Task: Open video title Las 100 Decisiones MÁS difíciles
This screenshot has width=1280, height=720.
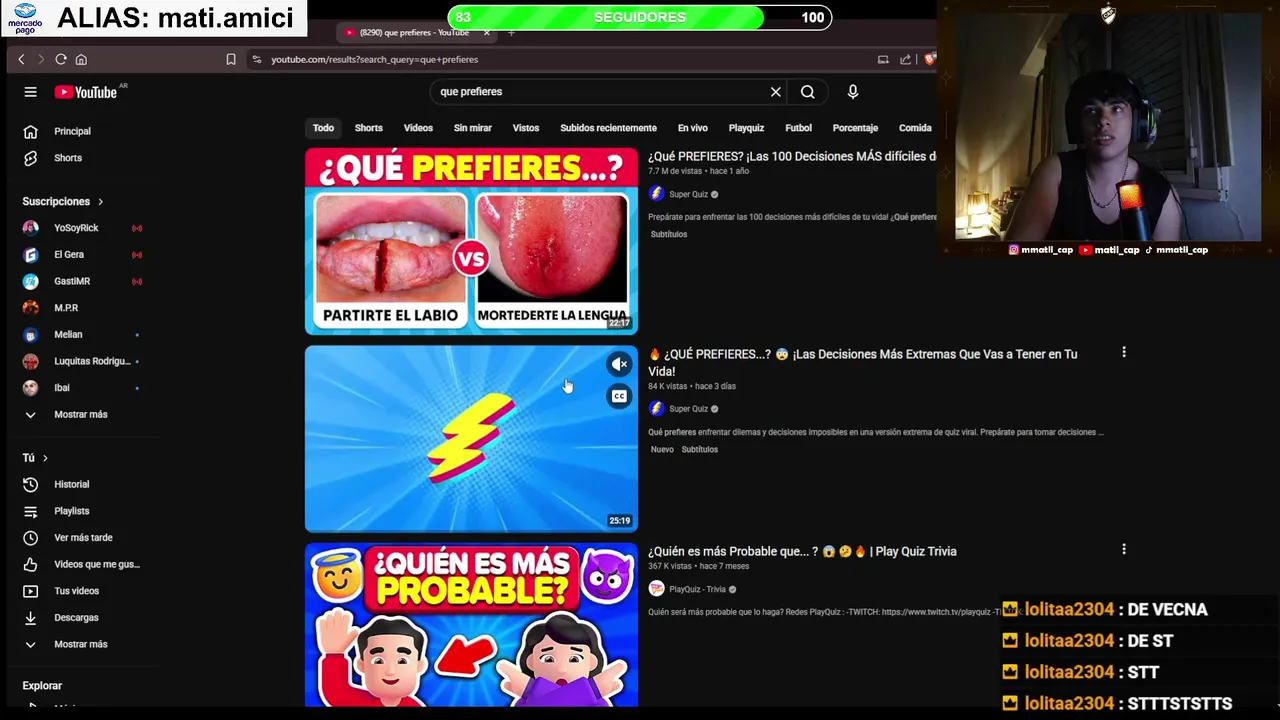Action: click(792, 156)
